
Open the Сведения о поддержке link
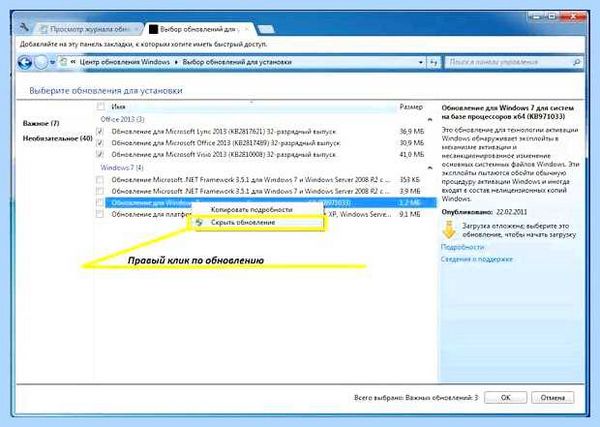477,259
